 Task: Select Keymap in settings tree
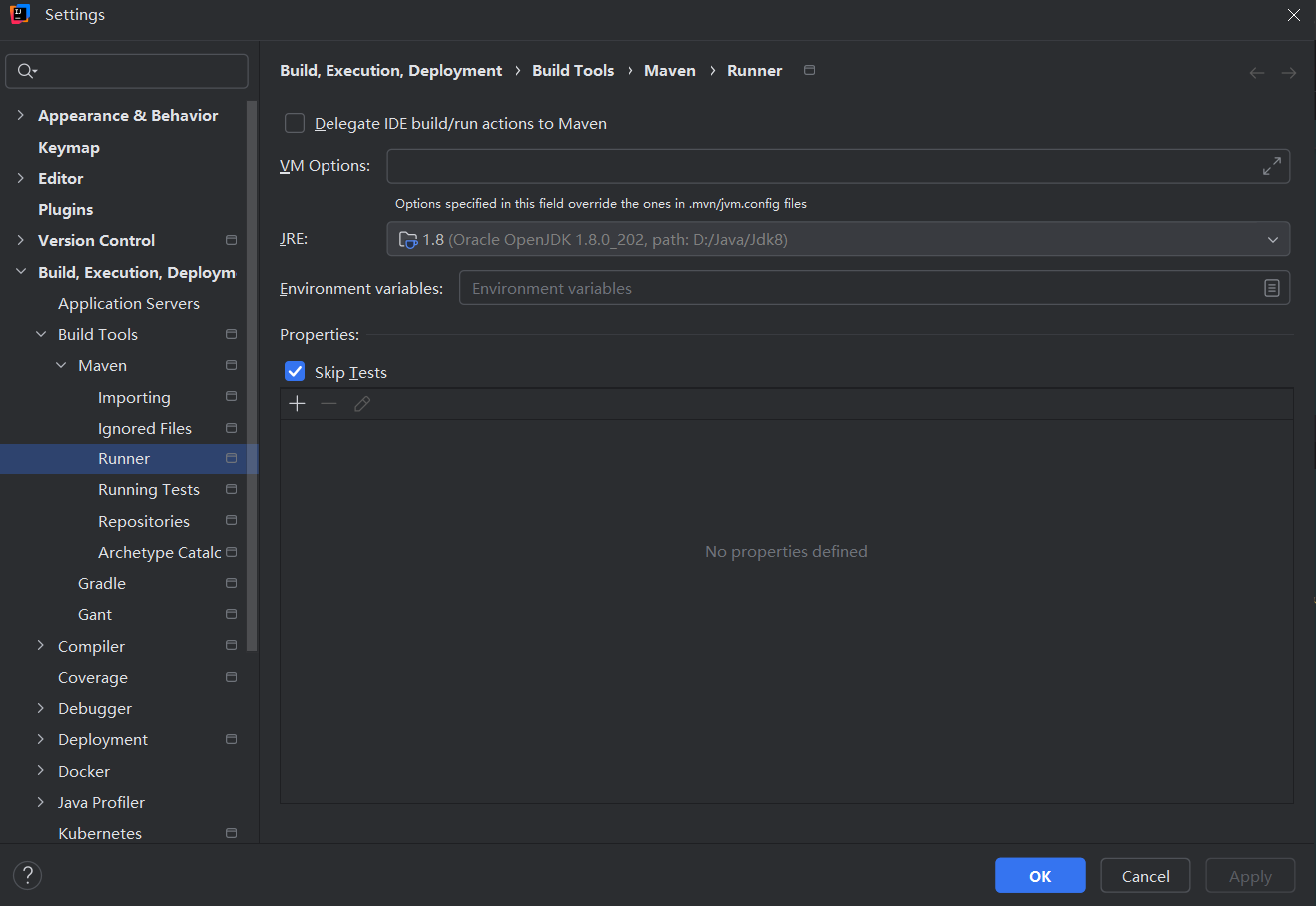coord(69,147)
